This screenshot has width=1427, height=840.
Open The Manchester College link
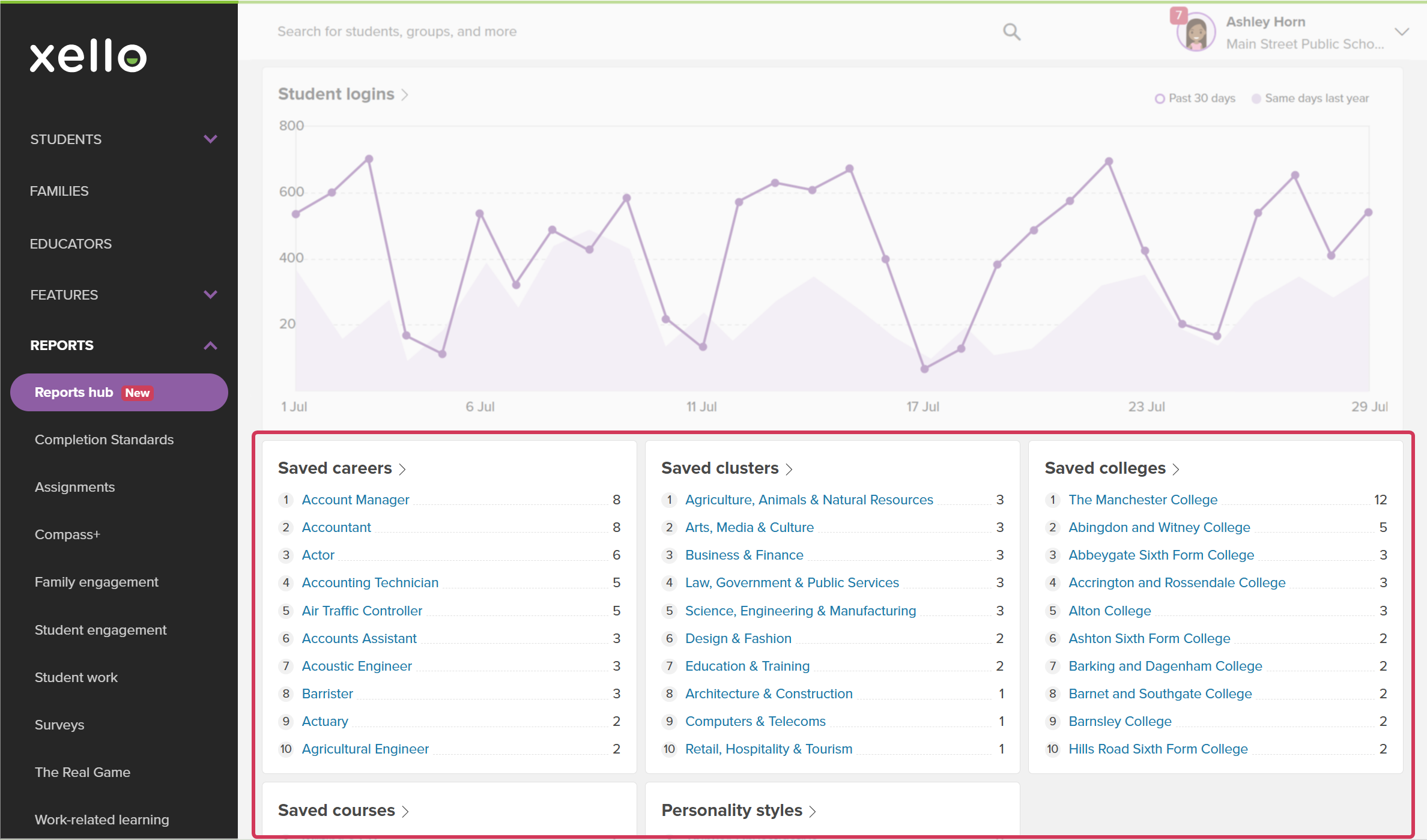pyautogui.click(x=1143, y=500)
